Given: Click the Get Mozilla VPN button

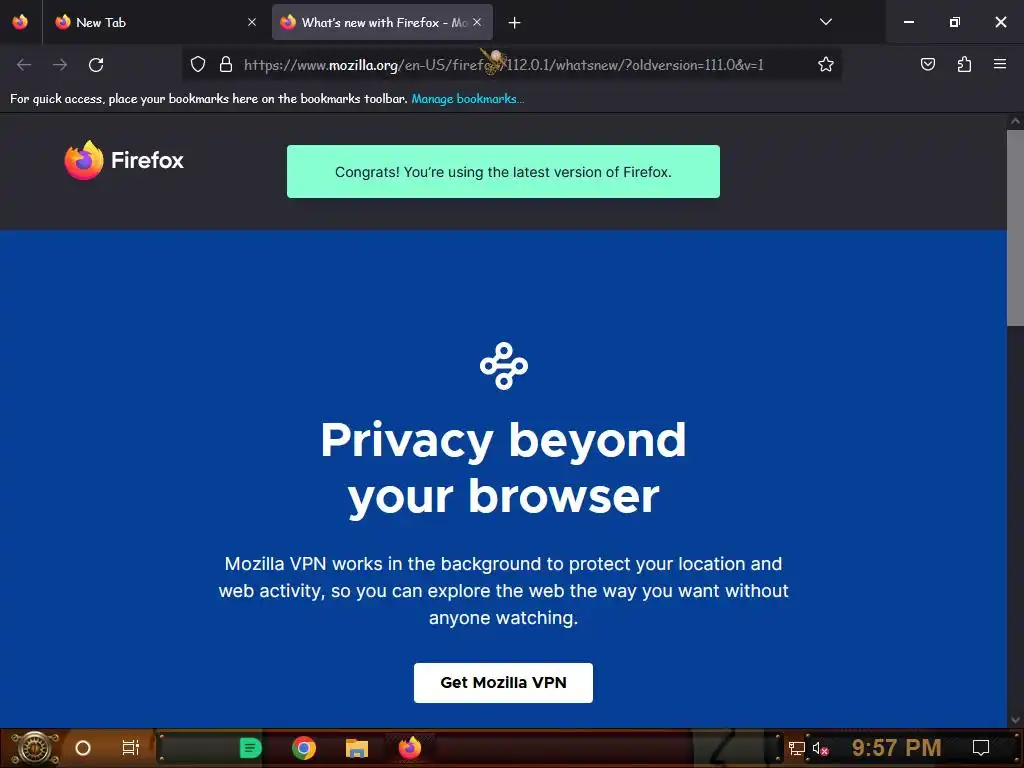Looking at the screenshot, I should (x=504, y=683).
